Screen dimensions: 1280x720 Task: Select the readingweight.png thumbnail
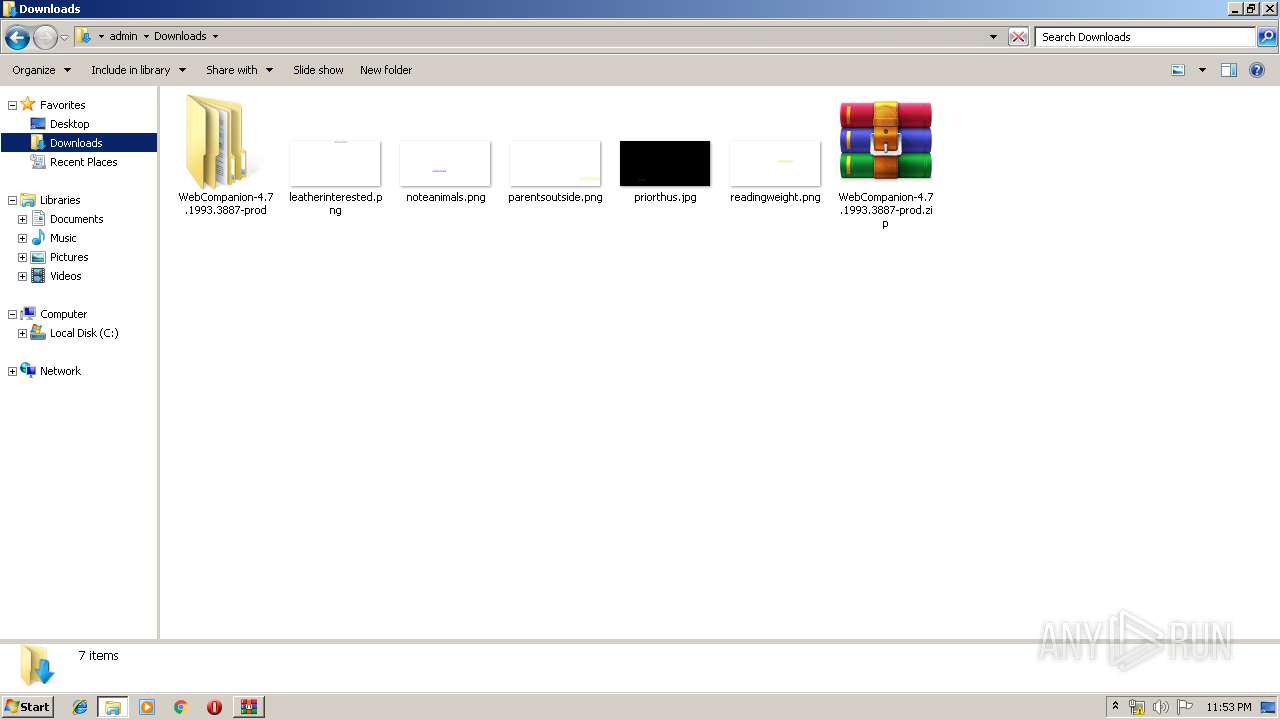[775, 163]
